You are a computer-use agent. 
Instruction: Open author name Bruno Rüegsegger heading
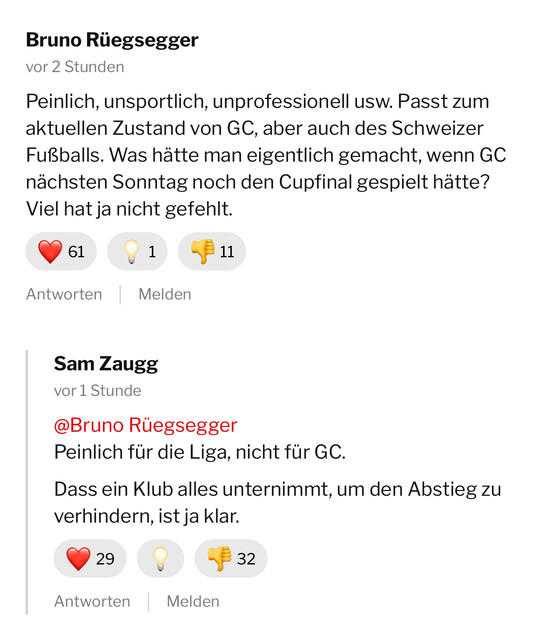click(x=112, y=40)
